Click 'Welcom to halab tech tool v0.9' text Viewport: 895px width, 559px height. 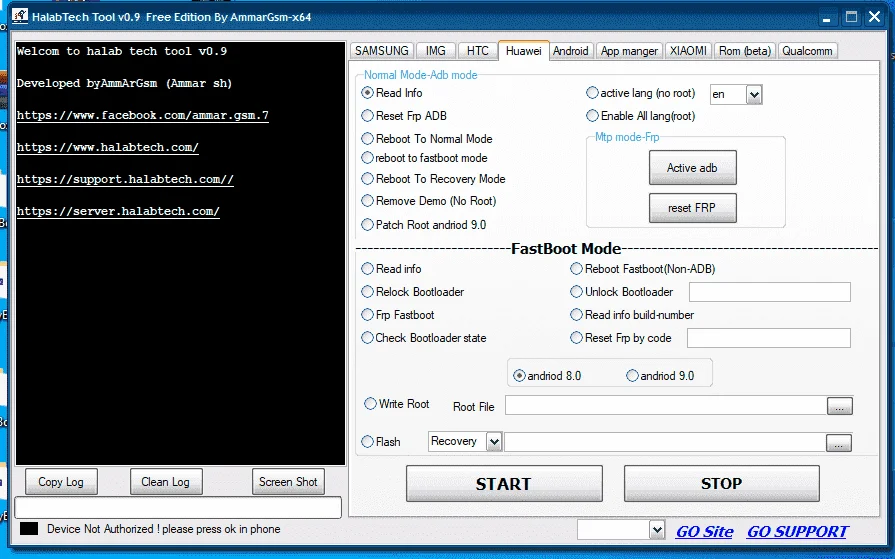pos(122,51)
